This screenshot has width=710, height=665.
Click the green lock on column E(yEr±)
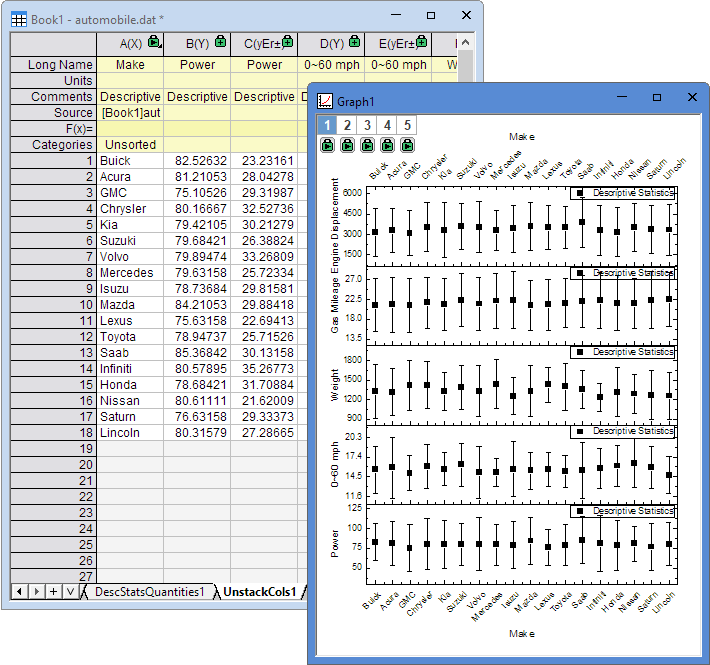(422, 42)
